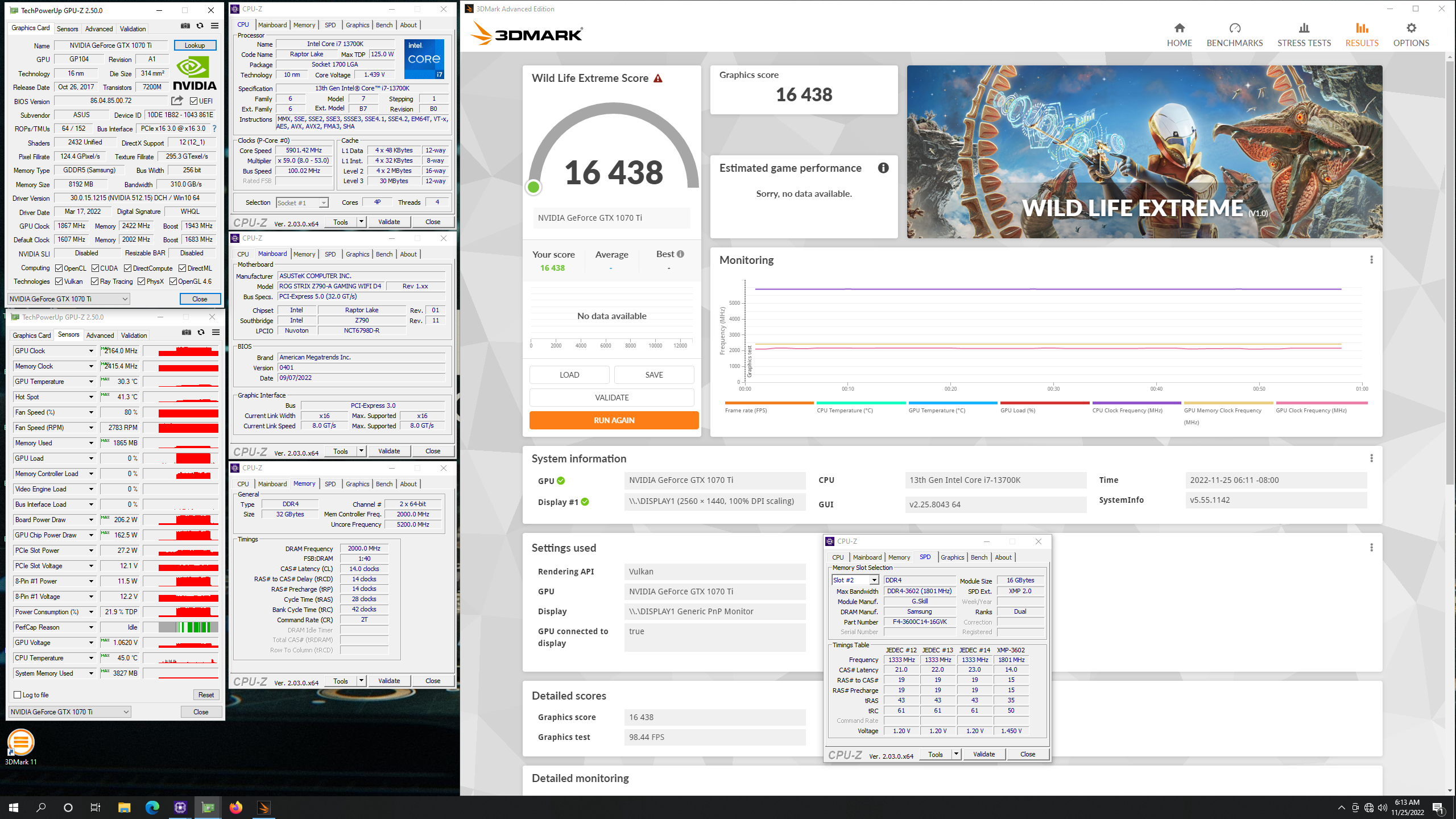Toggle OpenCL checkbox in GPU-Z
This screenshot has height=819, width=1456.
[x=59, y=268]
